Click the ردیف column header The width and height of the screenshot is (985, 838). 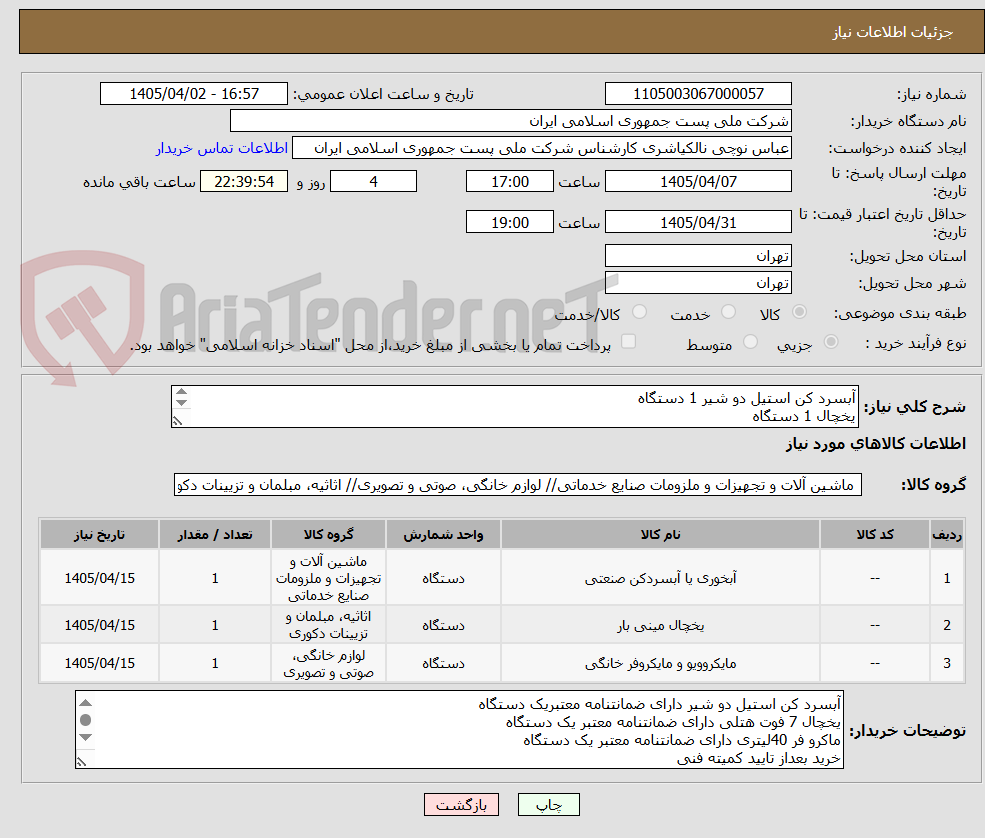947,535
